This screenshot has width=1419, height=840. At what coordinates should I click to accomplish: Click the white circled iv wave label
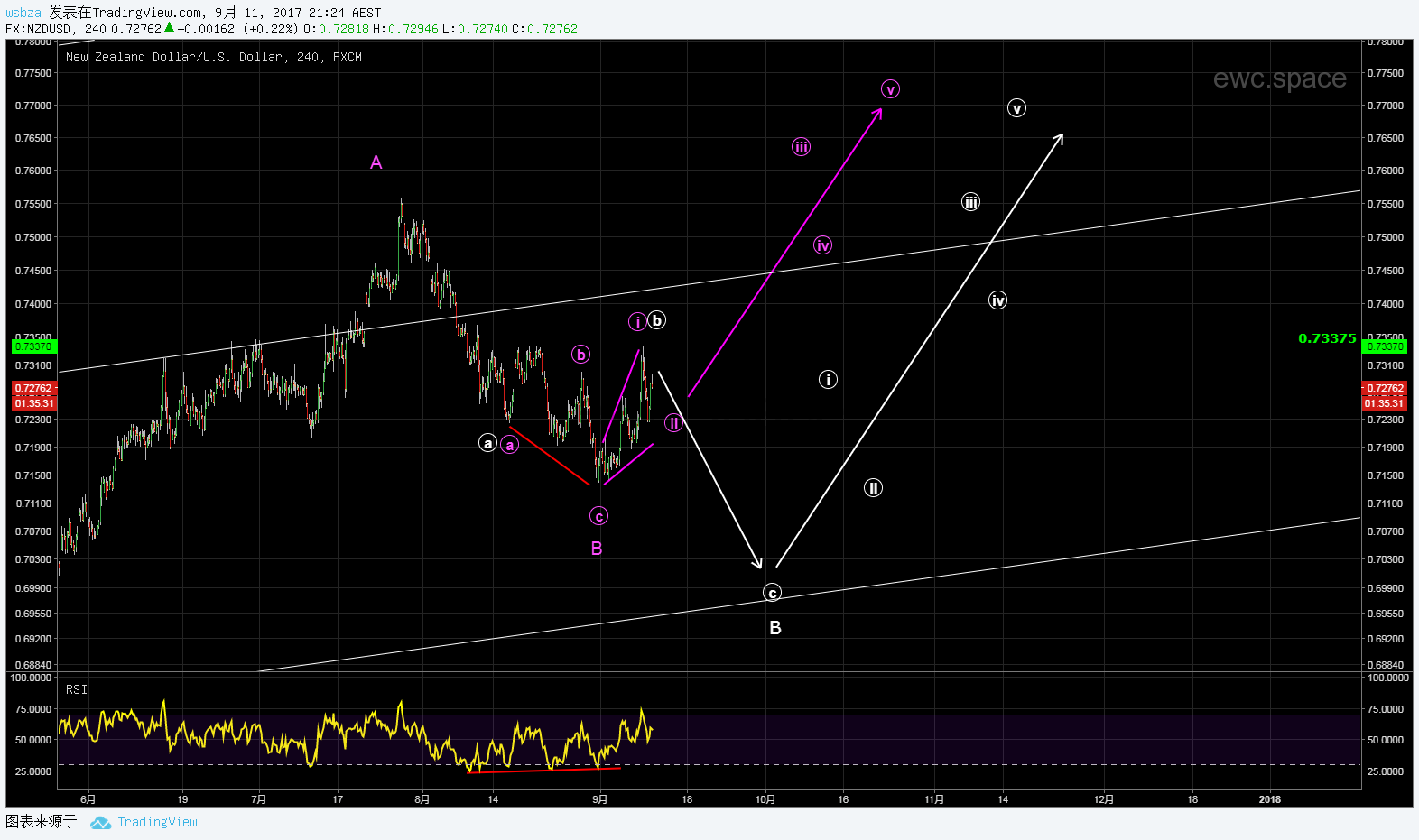pos(997,300)
